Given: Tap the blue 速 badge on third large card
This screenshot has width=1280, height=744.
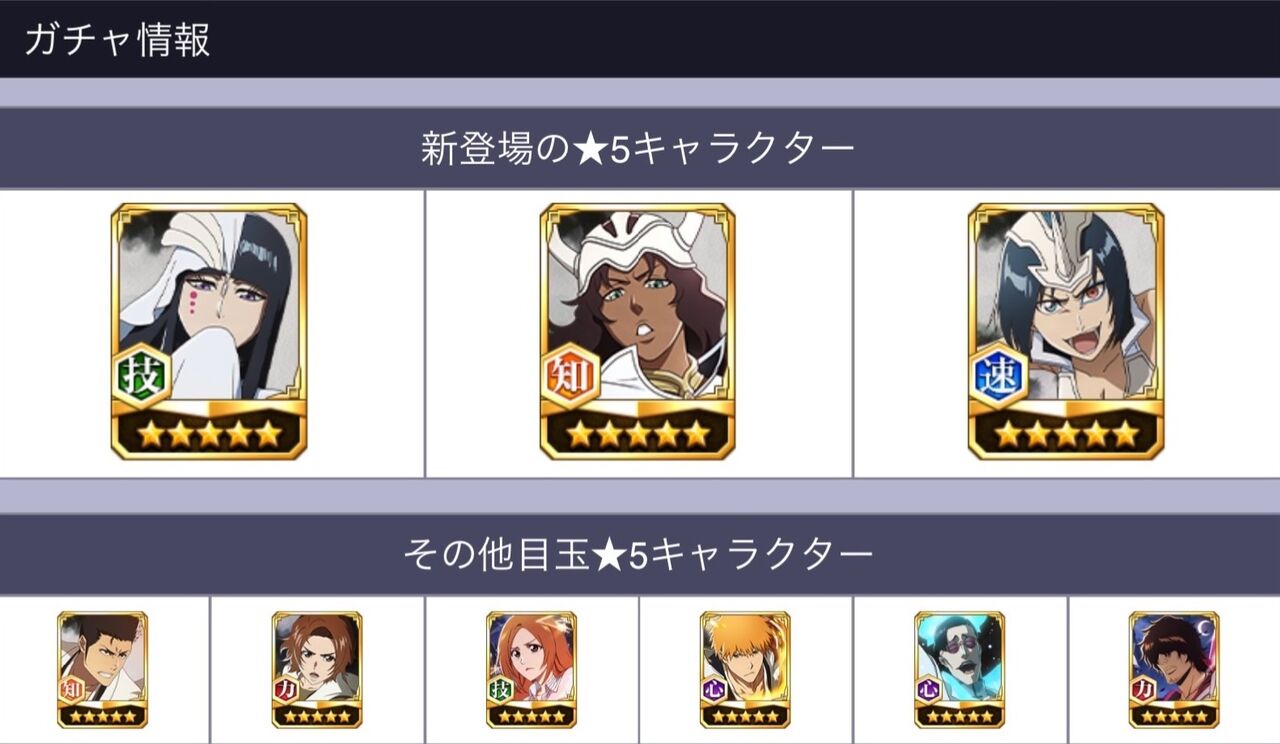Looking at the screenshot, I should (998, 375).
